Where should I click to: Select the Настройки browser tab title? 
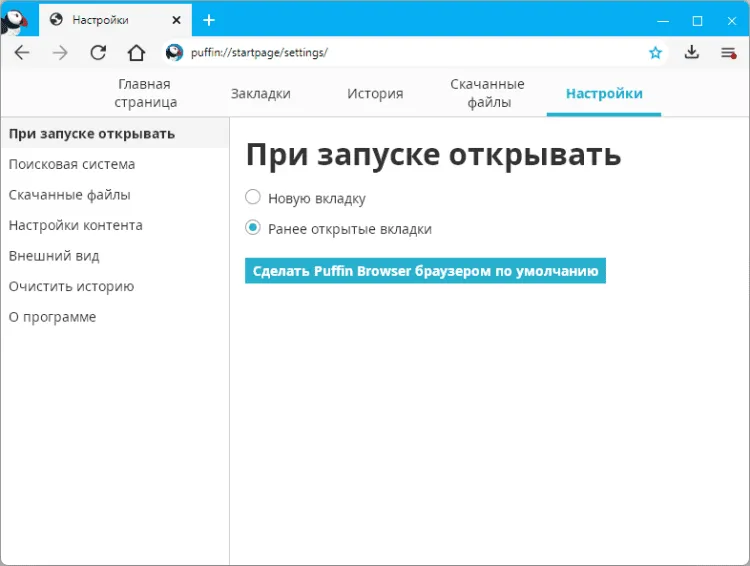(100, 20)
